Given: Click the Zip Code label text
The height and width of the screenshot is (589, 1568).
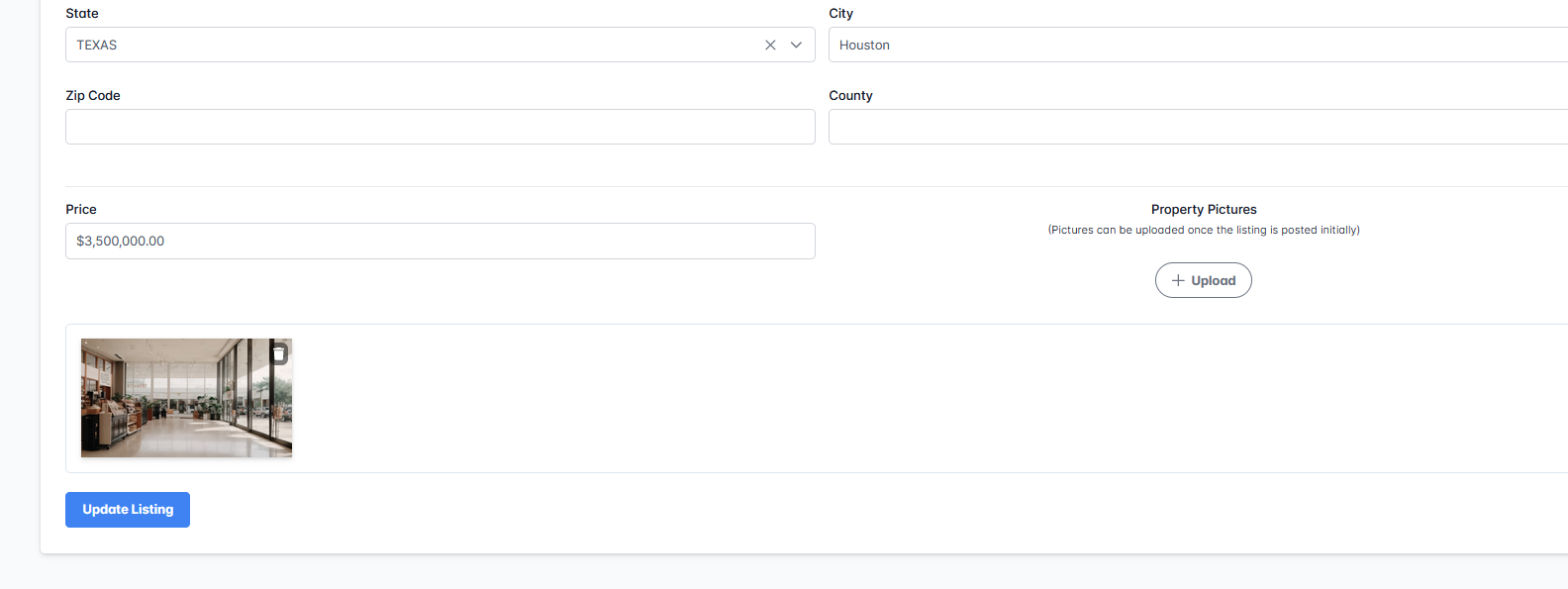Looking at the screenshot, I should coord(93,96).
